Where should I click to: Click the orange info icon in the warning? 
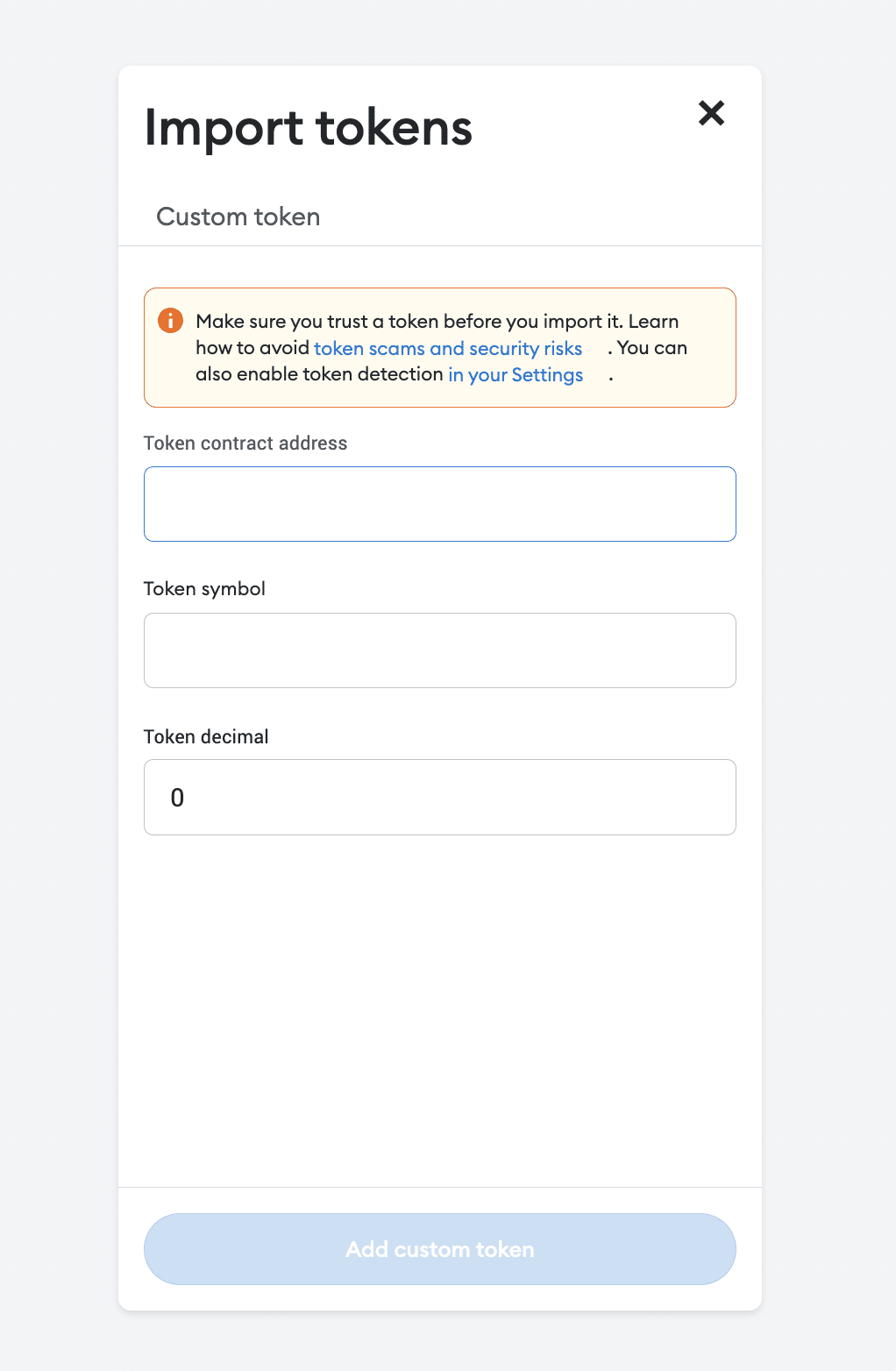click(x=170, y=321)
